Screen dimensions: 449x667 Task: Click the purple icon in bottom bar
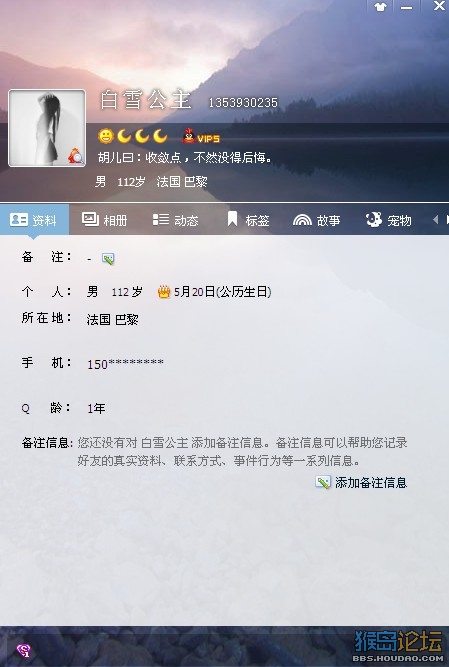[23, 650]
